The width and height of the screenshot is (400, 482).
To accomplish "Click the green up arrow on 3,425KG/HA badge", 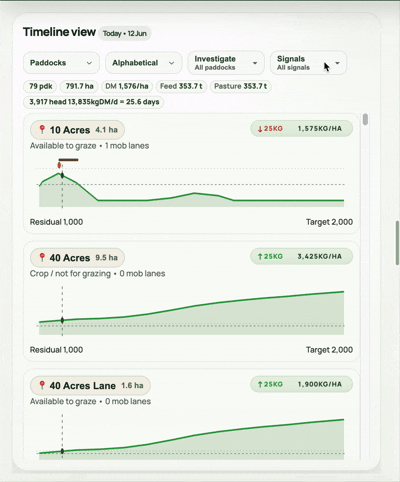I will pos(260,256).
